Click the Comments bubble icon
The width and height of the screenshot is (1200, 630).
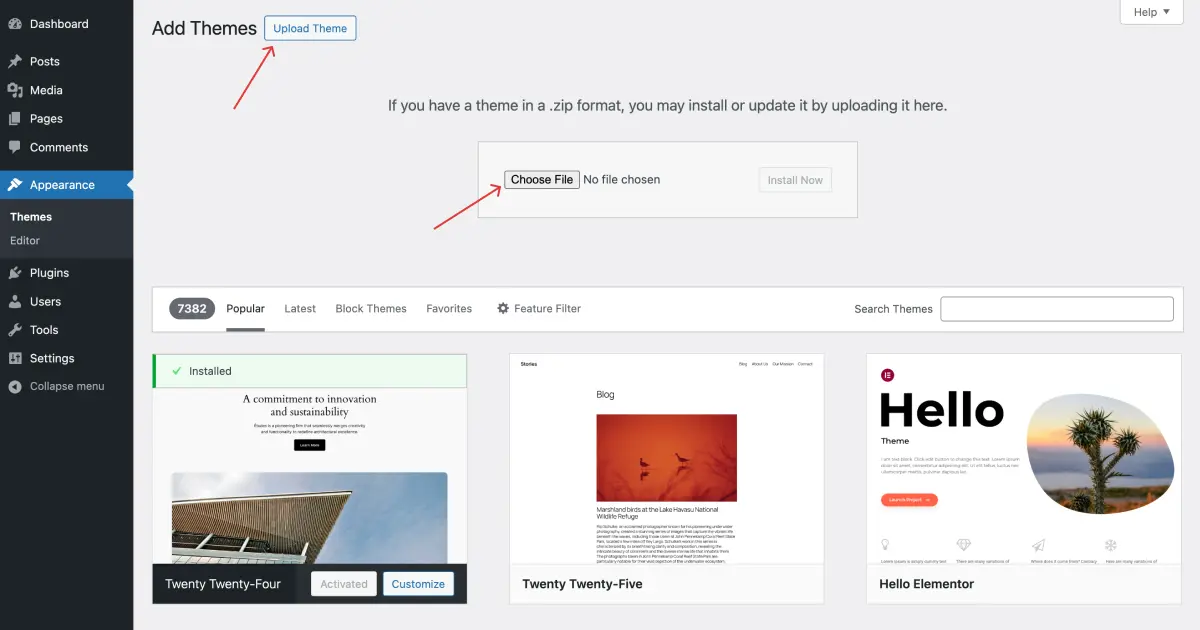point(15,147)
